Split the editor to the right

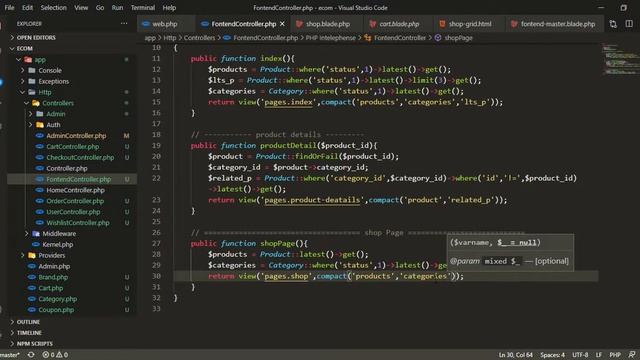tap(629, 24)
